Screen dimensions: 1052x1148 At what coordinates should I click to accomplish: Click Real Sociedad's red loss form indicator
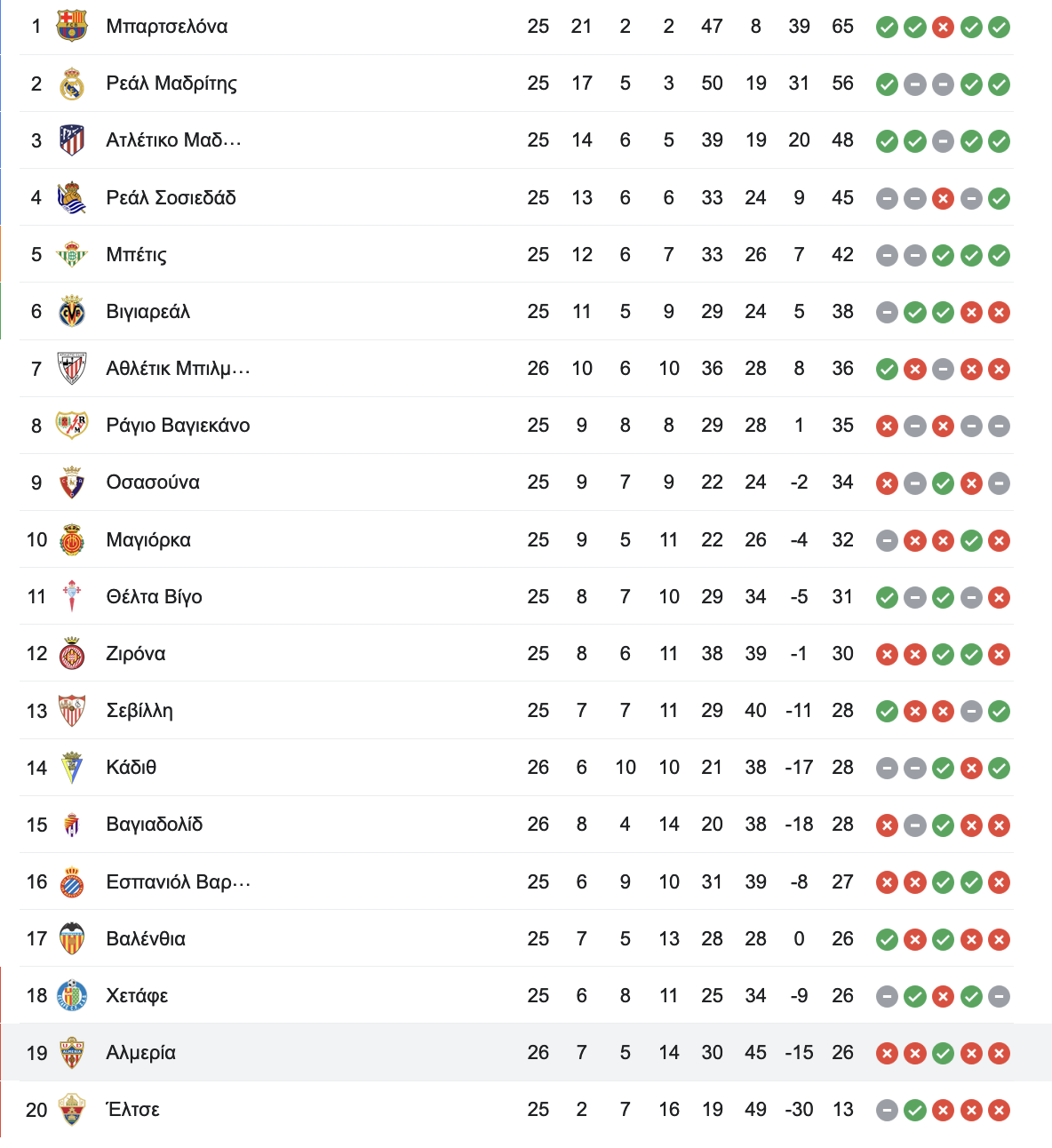(943, 198)
